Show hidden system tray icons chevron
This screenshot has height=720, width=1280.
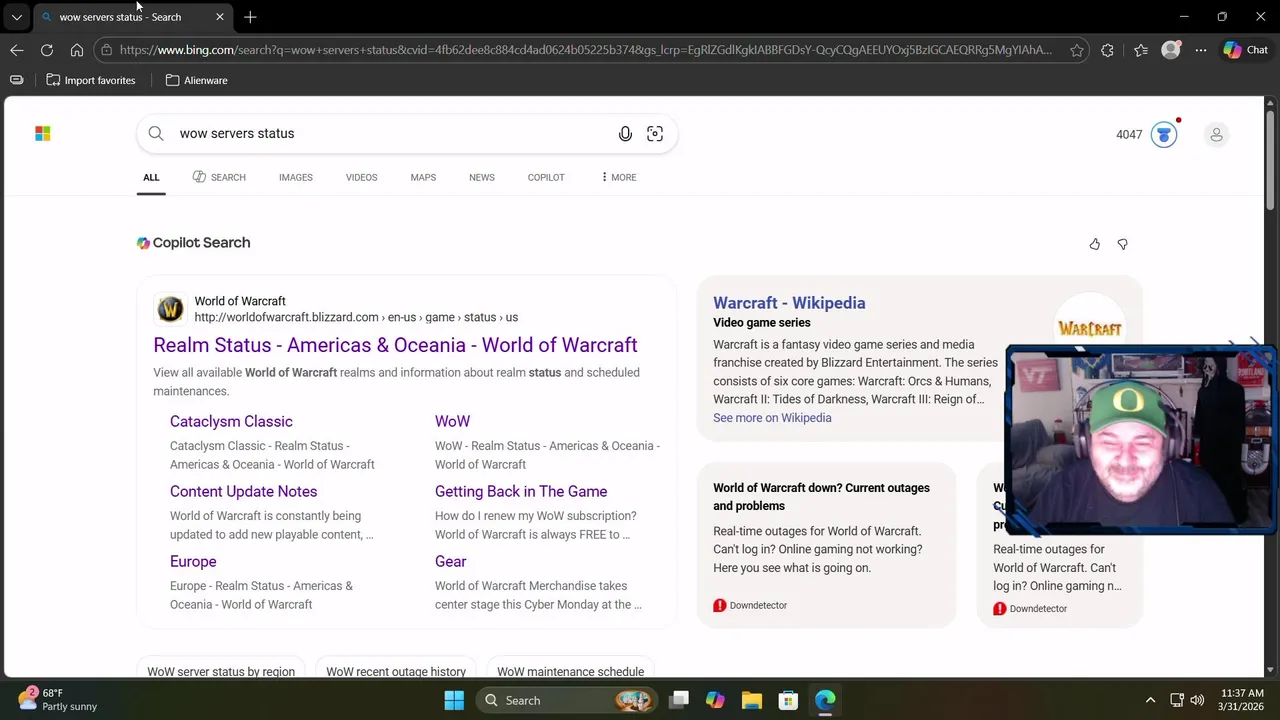[1150, 700]
